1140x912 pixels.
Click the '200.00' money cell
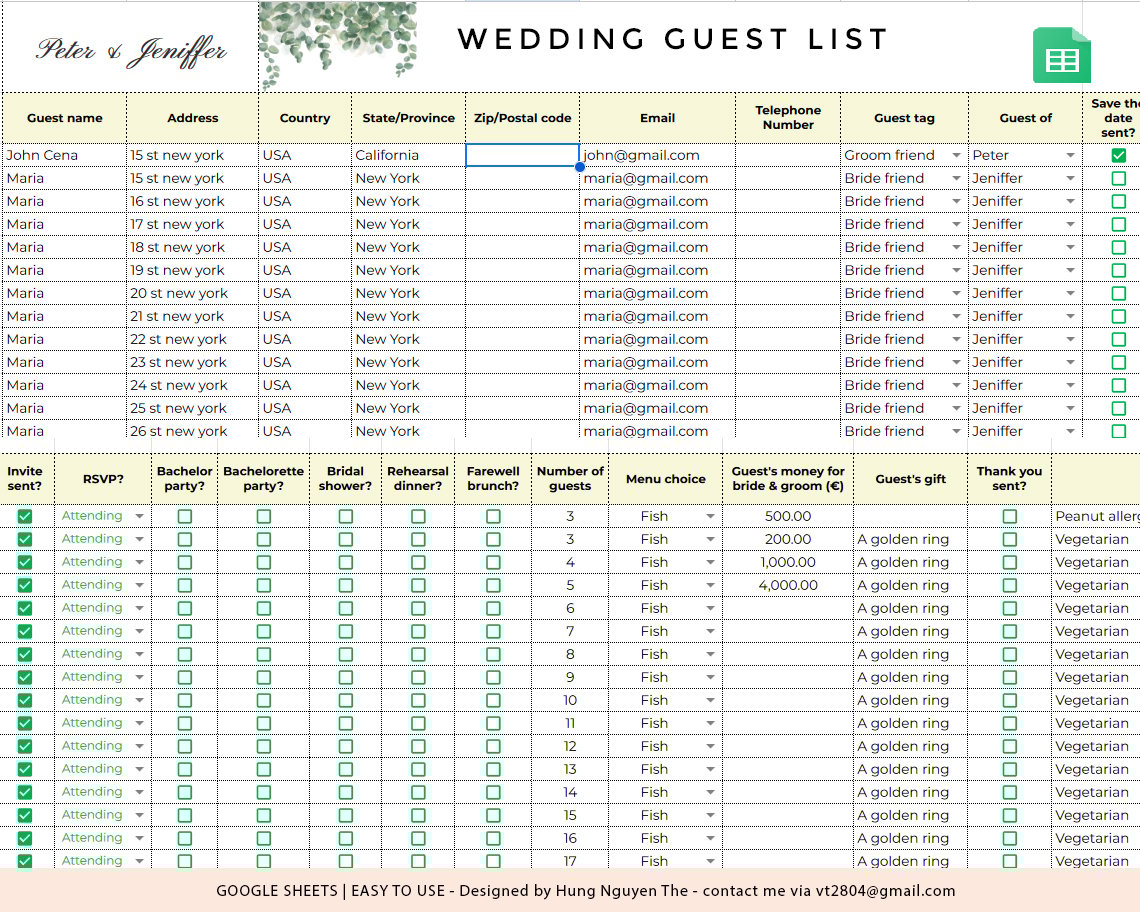click(x=788, y=539)
